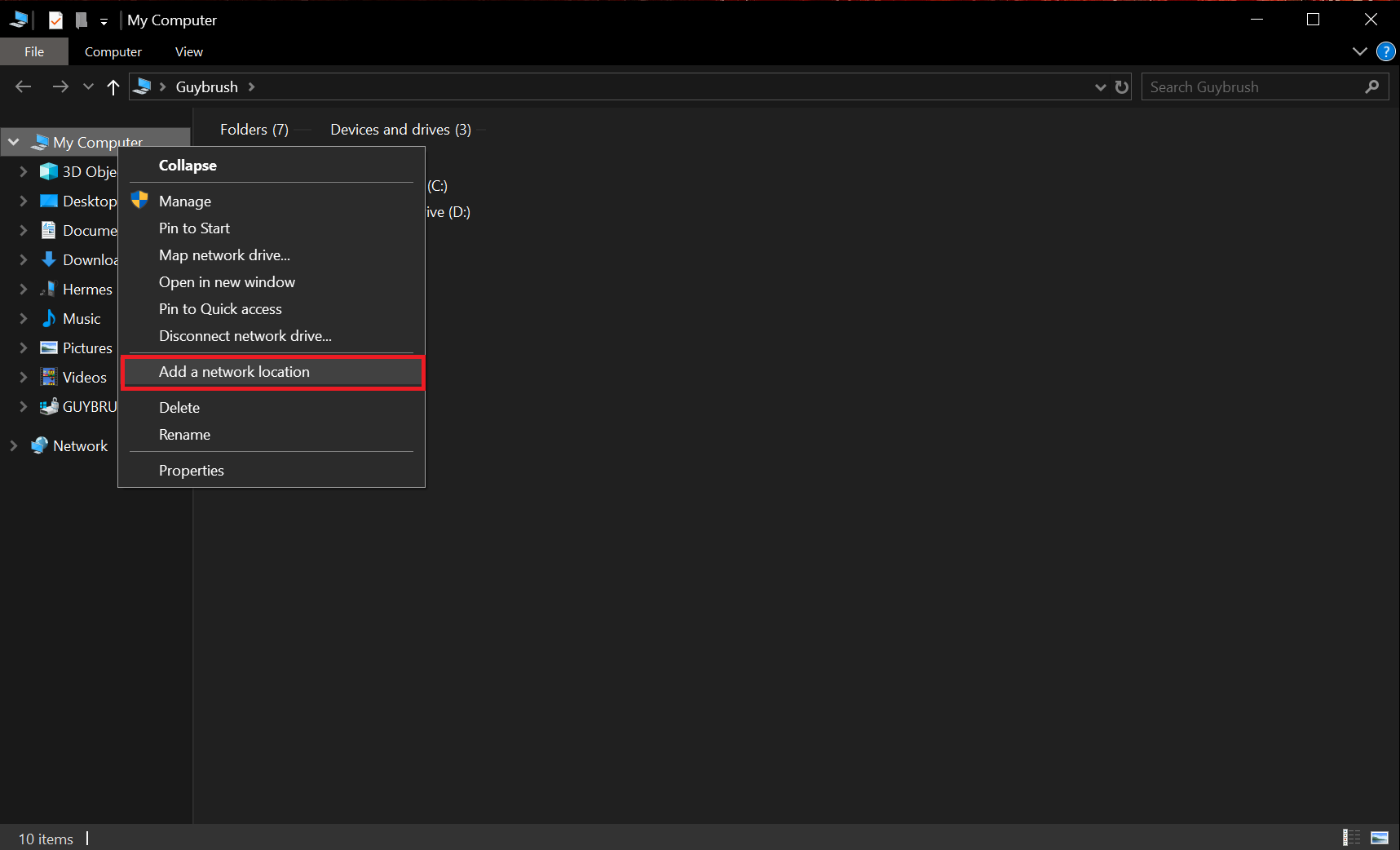The width and height of the screenshot is (1400, 850).
Task: Switch to details view layout icon
Action: point(1351,837)
